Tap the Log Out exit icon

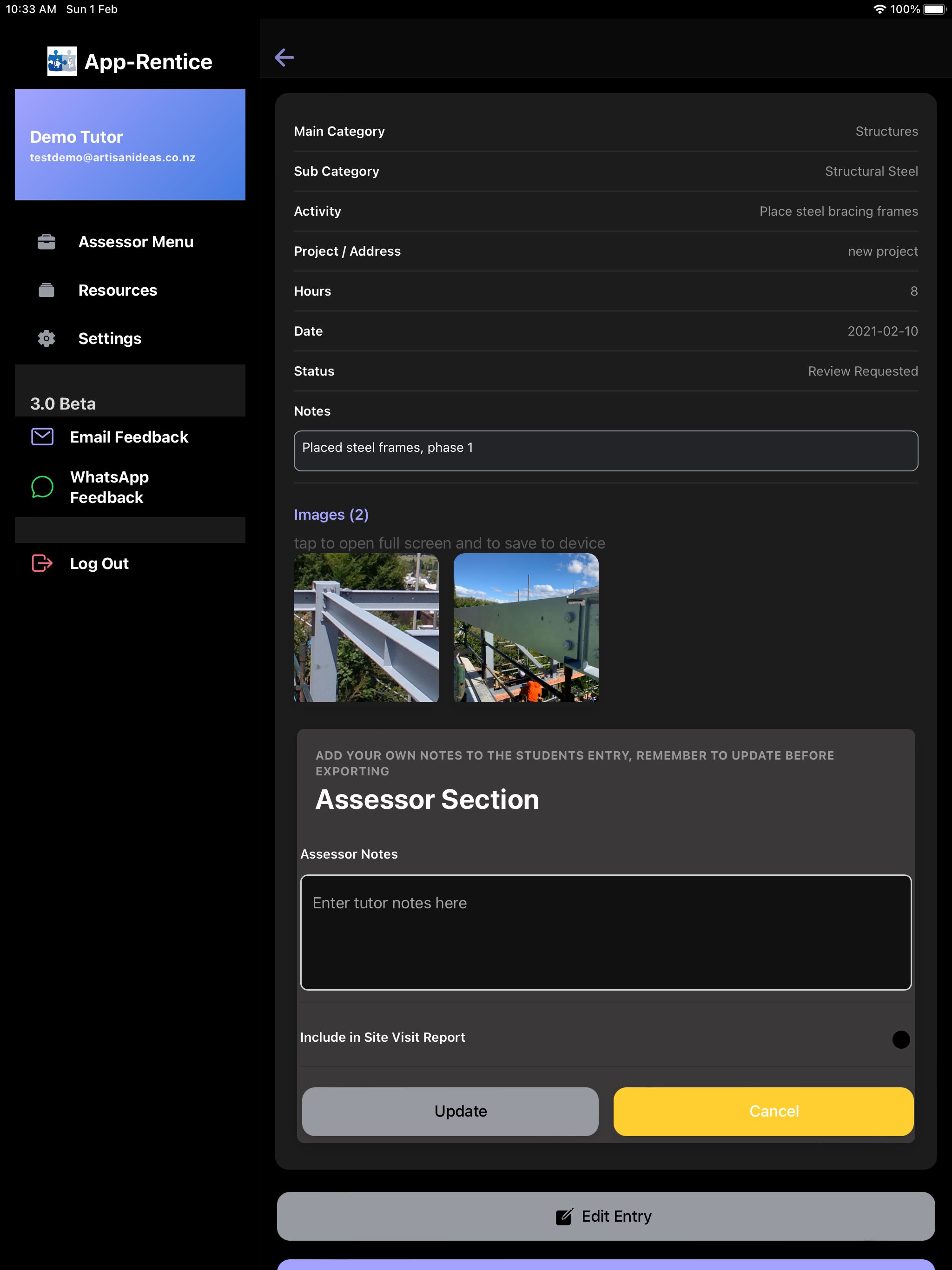(42, 563)
